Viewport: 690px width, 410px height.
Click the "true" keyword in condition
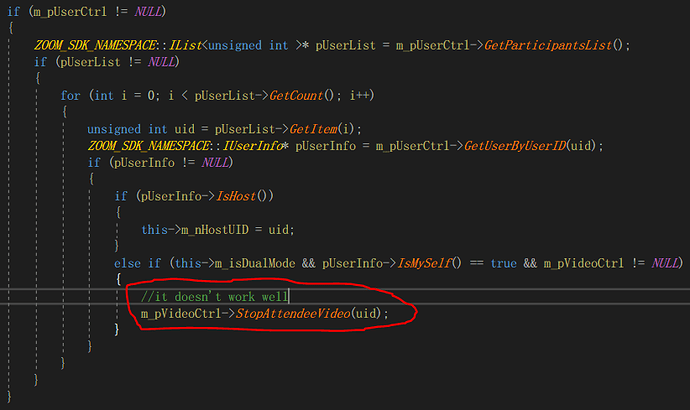(503, 263)
